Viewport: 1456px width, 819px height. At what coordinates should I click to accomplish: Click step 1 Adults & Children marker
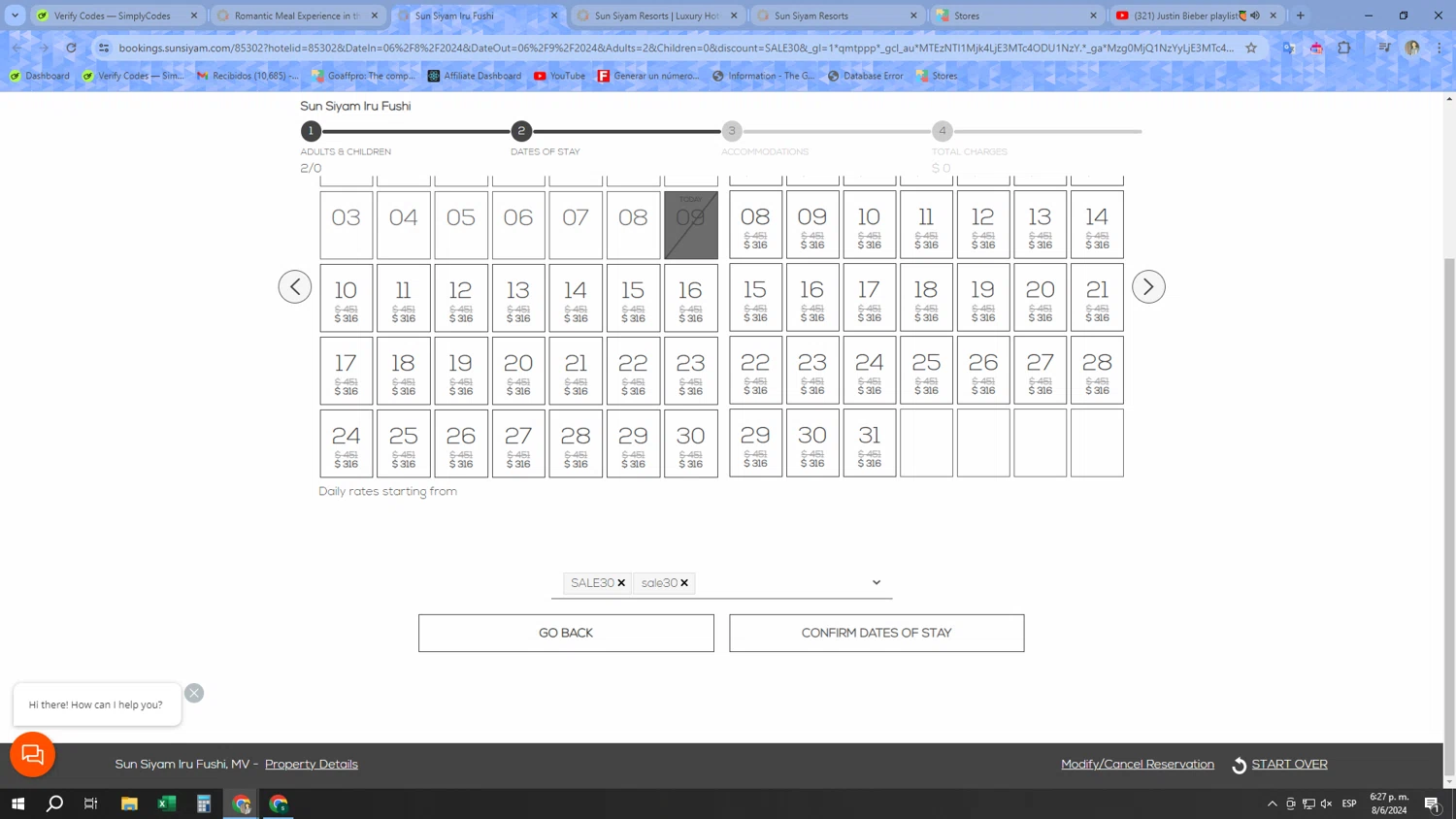point(311,130)
